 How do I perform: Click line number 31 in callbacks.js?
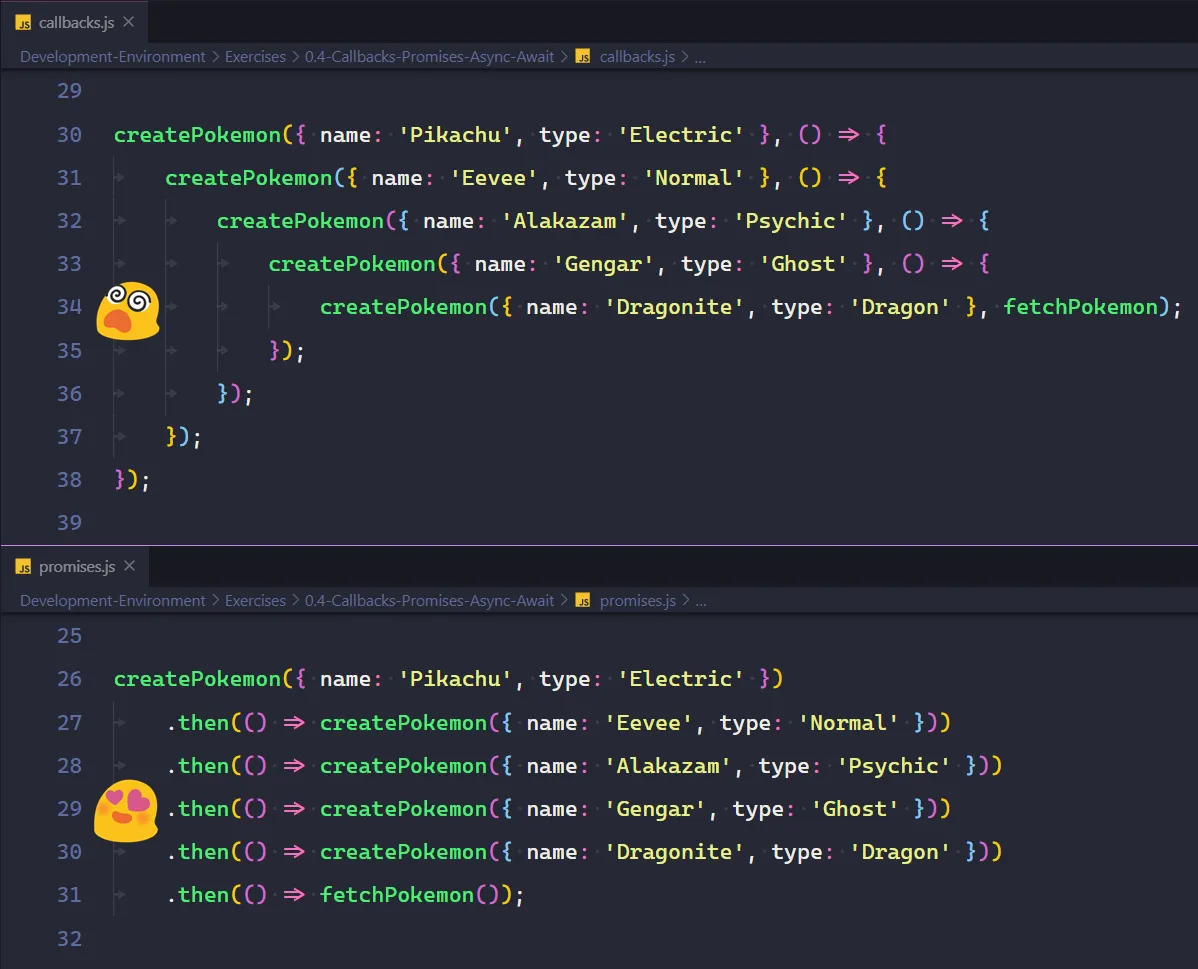(70, 177)
